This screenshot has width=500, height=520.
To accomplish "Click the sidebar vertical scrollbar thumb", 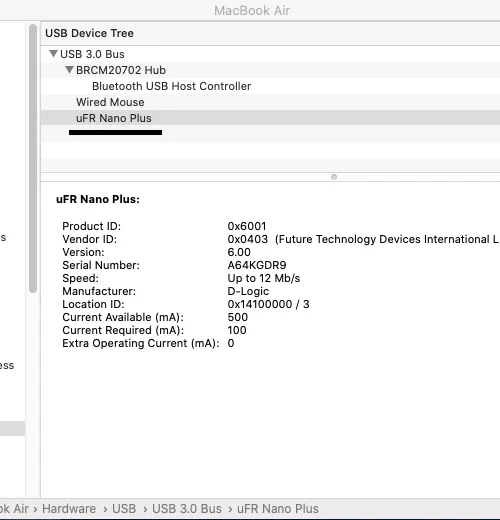I will click(33, 159).
